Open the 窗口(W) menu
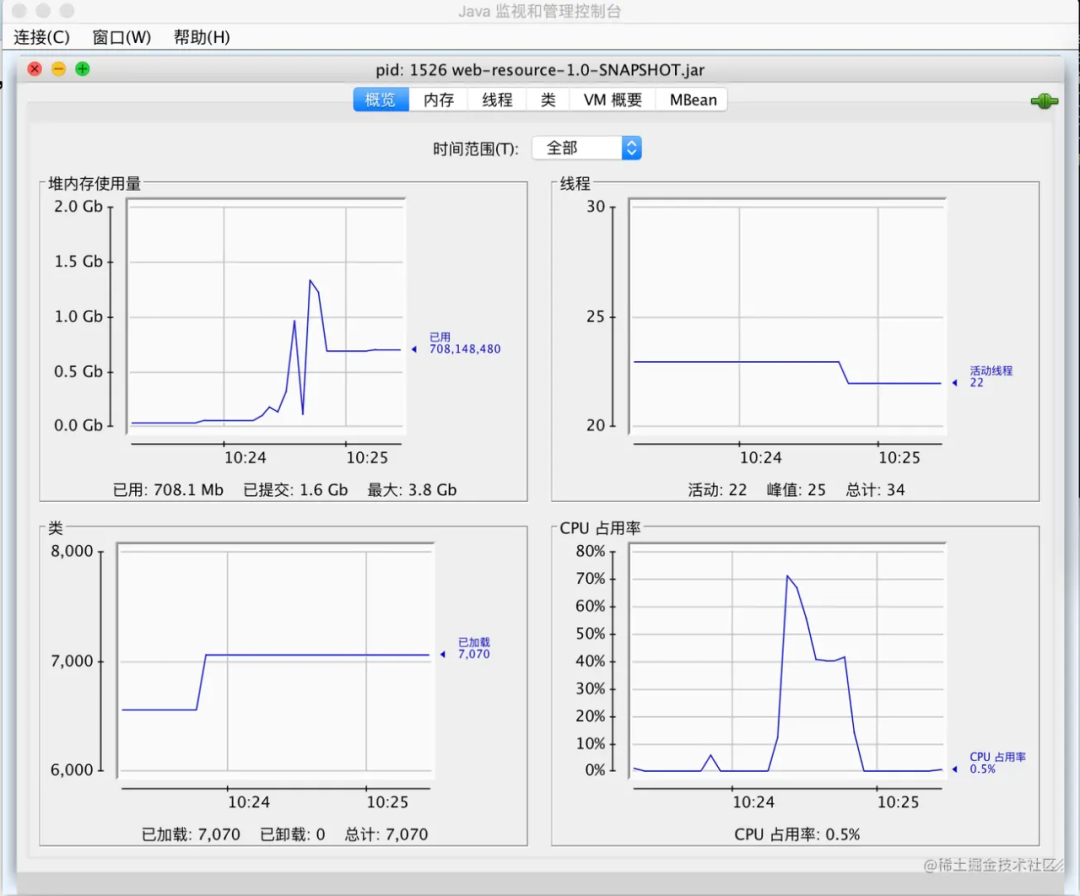 [121, 37]
